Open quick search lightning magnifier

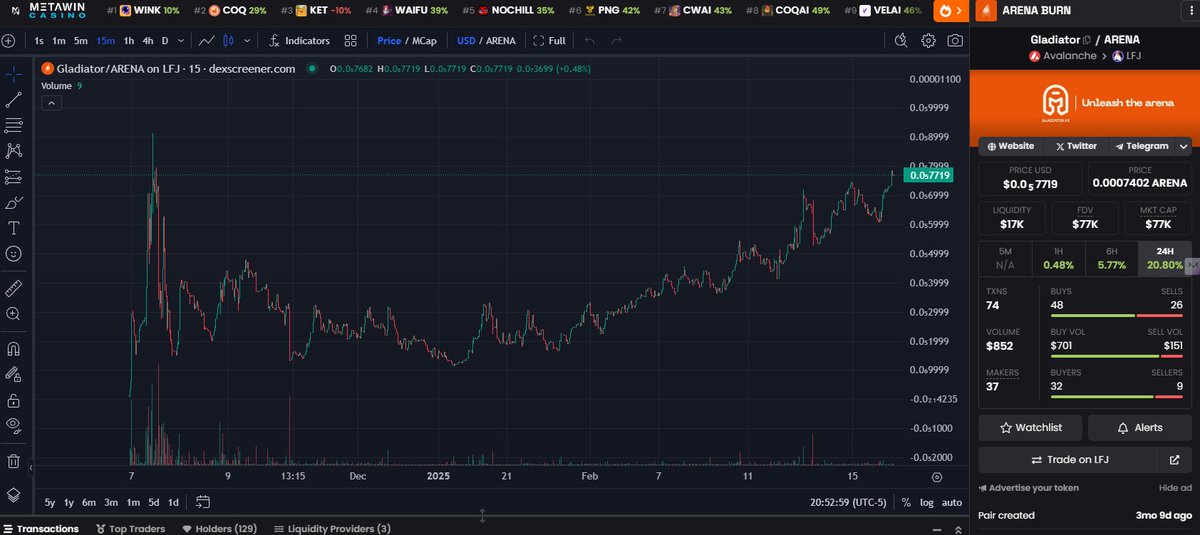point(901,41)
